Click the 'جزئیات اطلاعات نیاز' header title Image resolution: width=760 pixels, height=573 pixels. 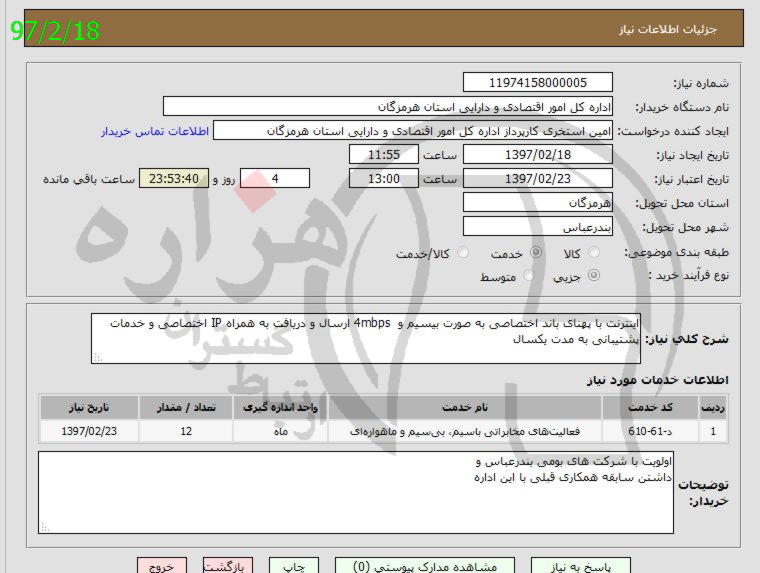tap(667, 30)
